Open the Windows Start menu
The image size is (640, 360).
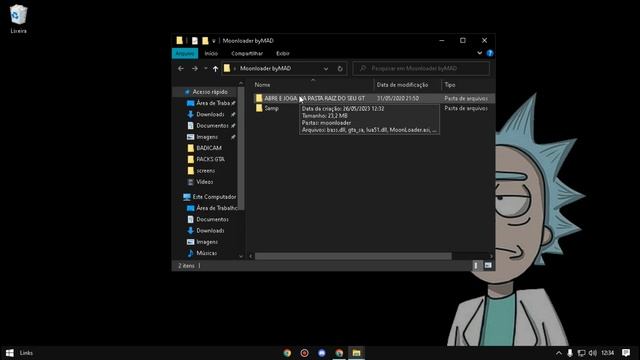point(10,353)
